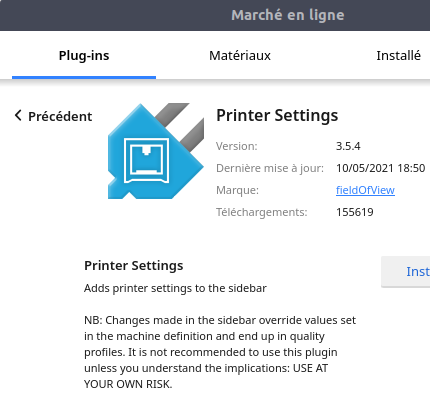Switch to the Plug-ins tab

point(84,56)
